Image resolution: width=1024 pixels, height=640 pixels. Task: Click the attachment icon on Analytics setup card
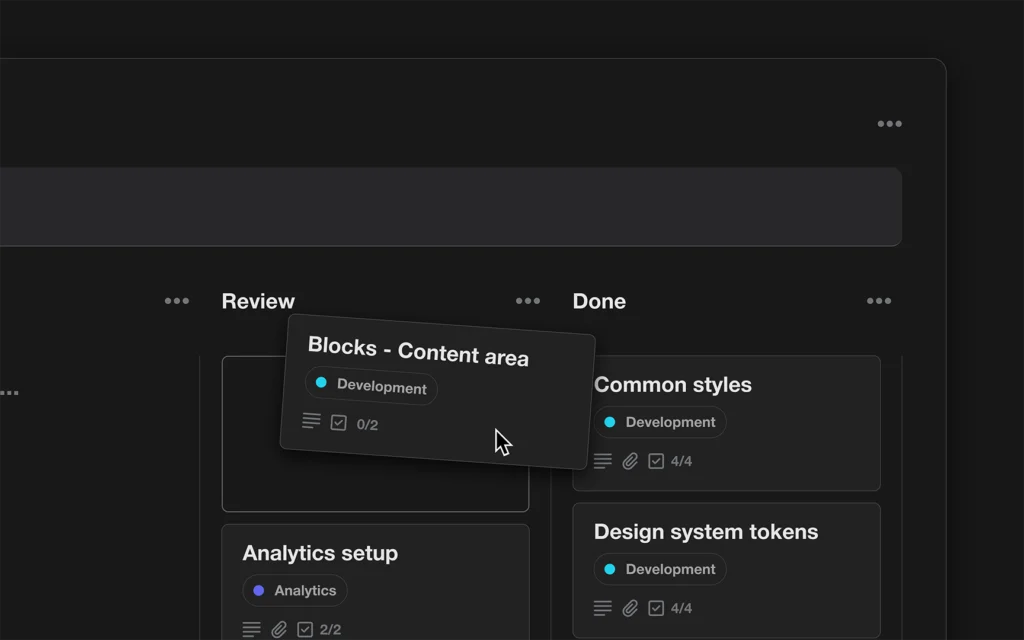pos(279,629)
